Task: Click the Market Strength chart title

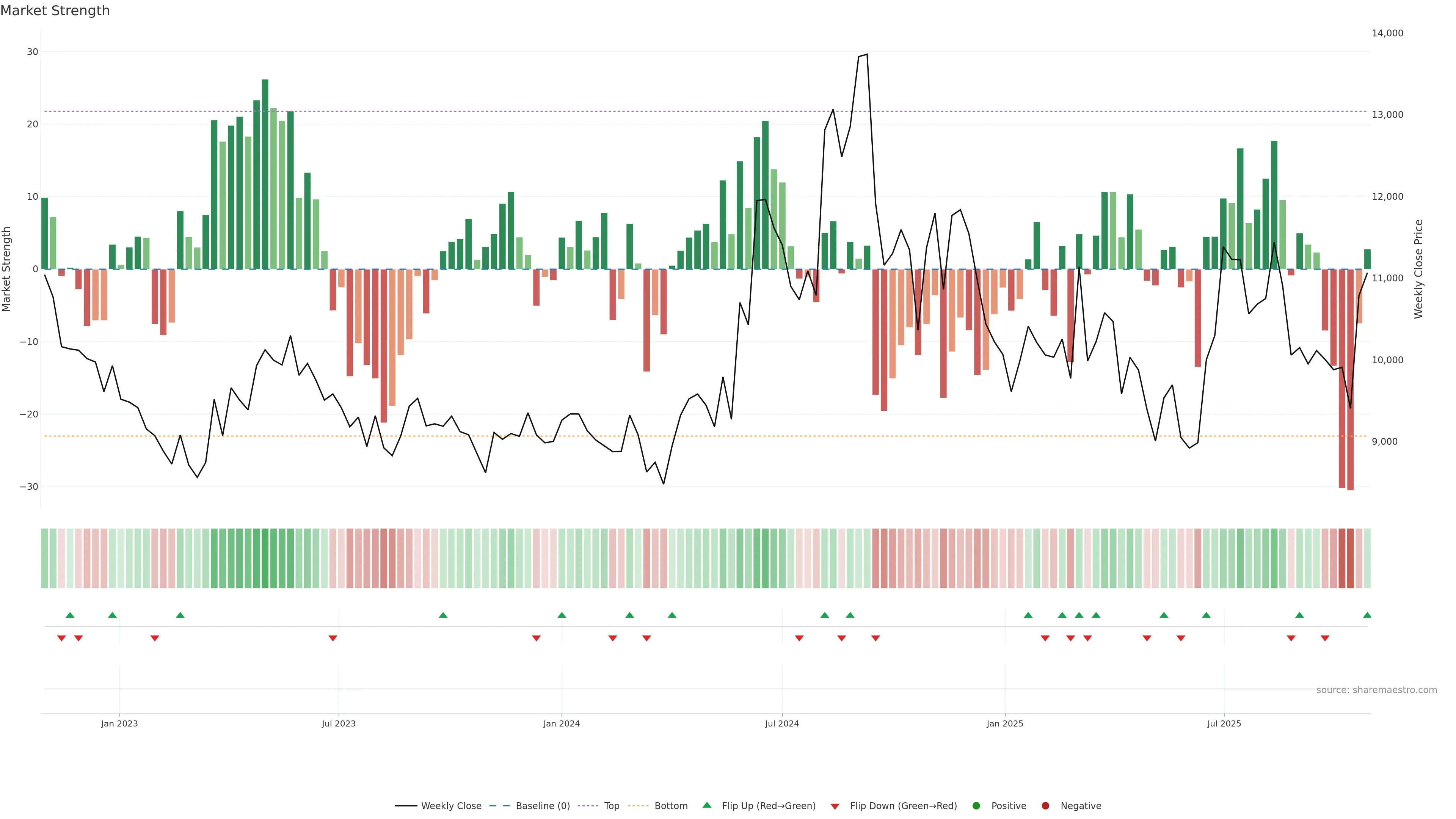Action: click(55, 11)
